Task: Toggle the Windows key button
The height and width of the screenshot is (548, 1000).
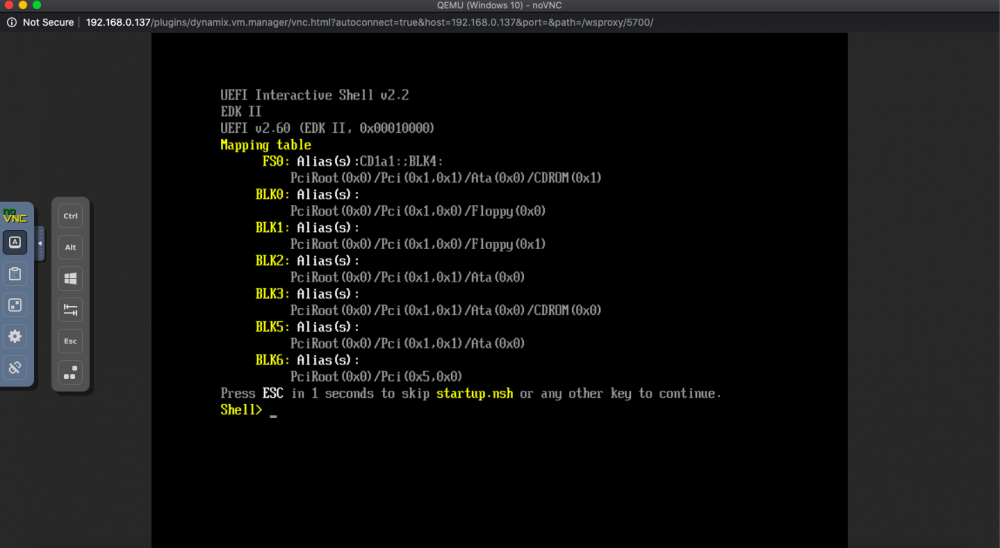Action: pos(70,279)
